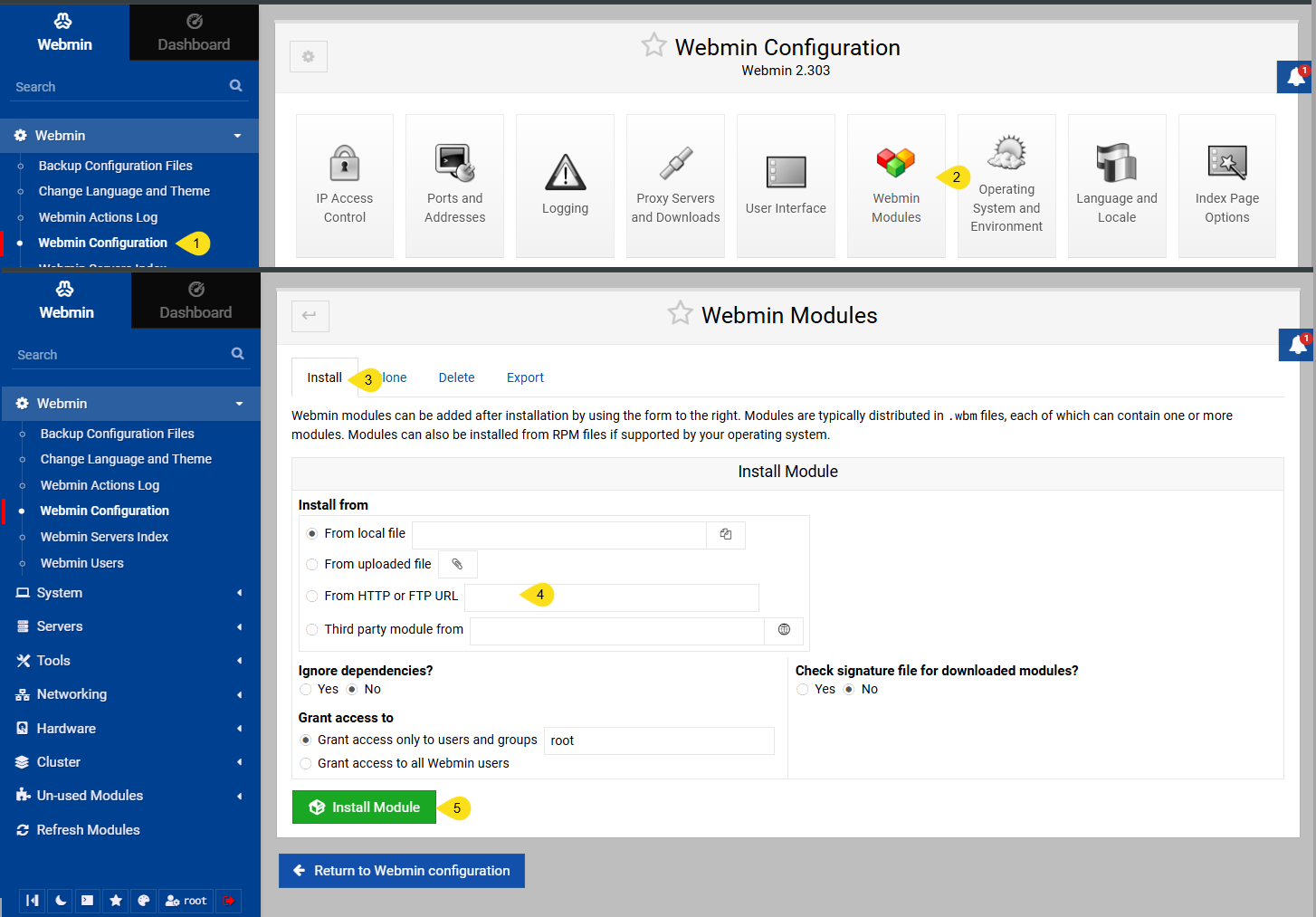Open Dashboard tab in lower sidebar
The image size is (1316, 917).
tap(195, 301)
